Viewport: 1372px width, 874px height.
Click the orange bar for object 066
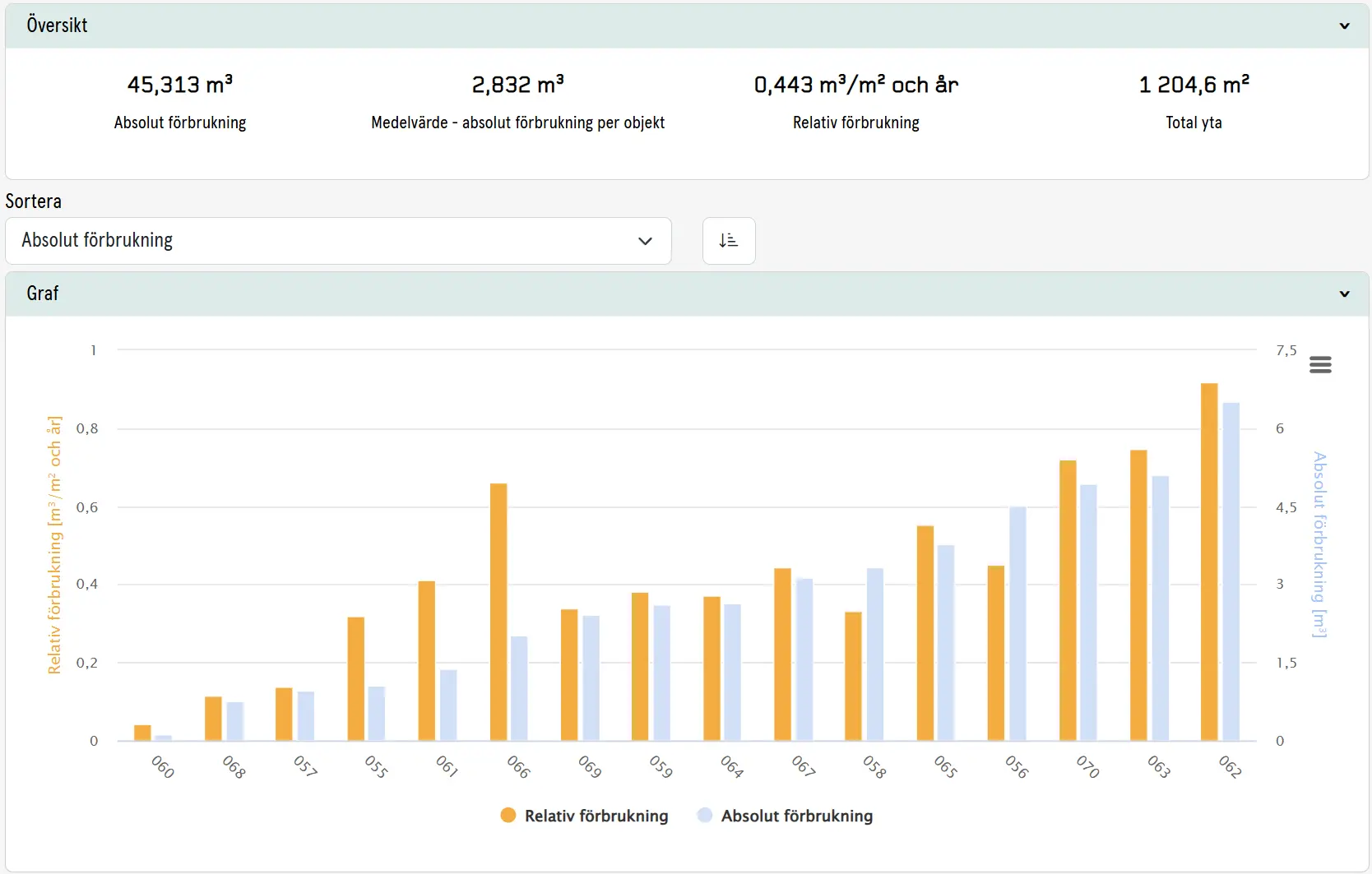tap(498, 612)
